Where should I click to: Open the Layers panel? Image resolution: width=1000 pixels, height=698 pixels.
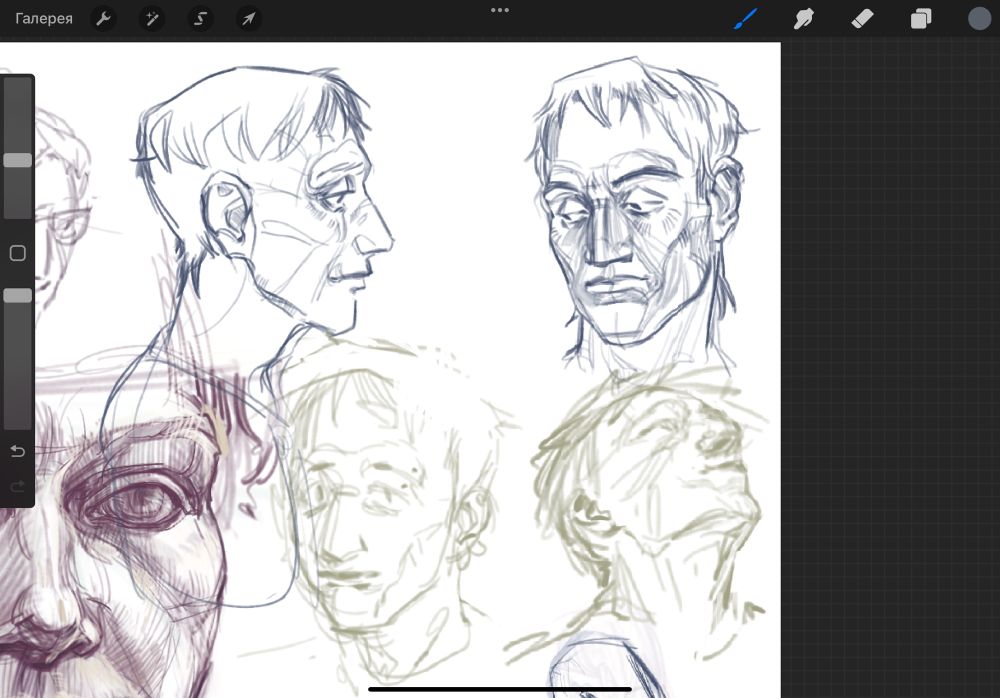[x=921, y=19]
